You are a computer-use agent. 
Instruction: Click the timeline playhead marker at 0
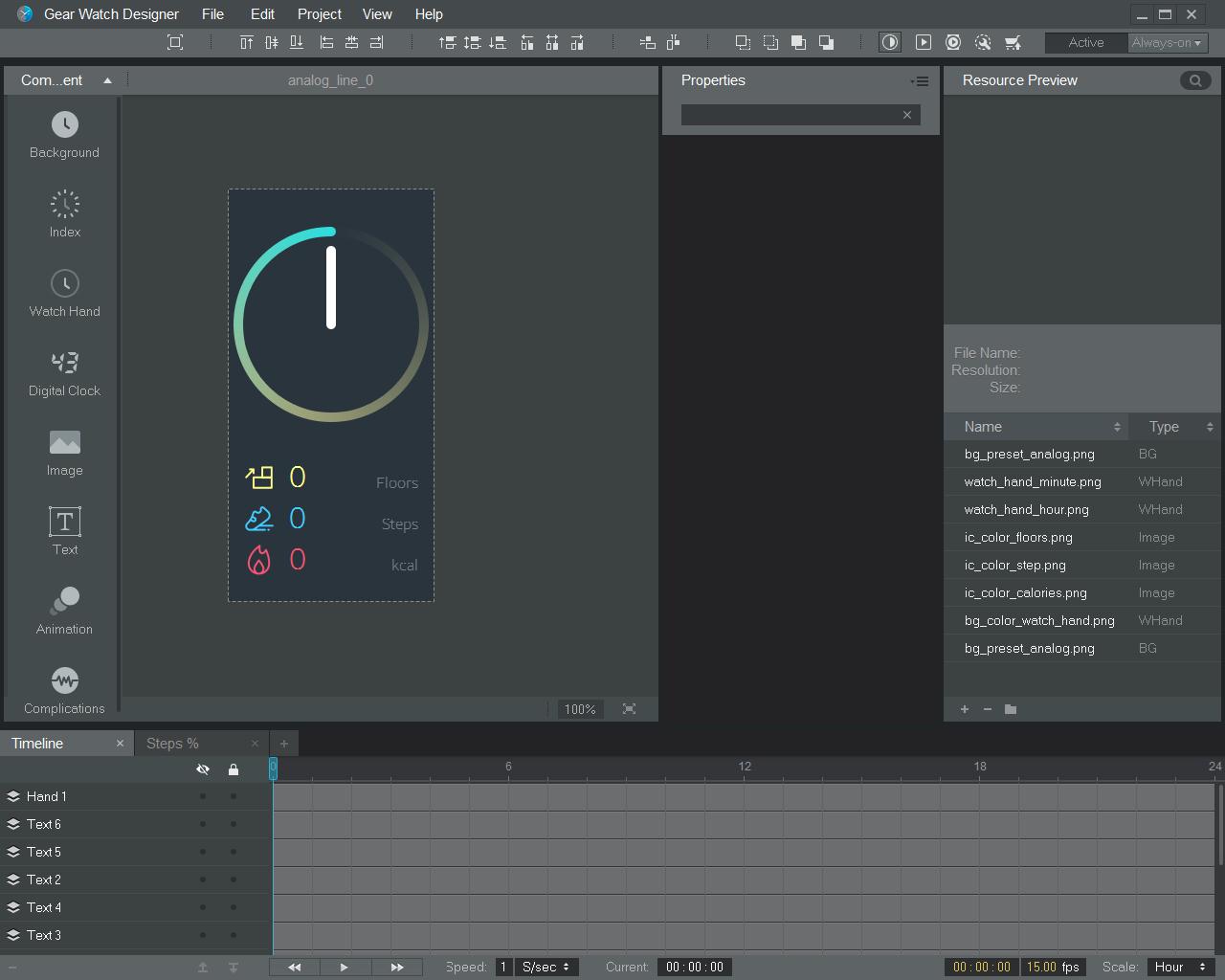(273, 767)
